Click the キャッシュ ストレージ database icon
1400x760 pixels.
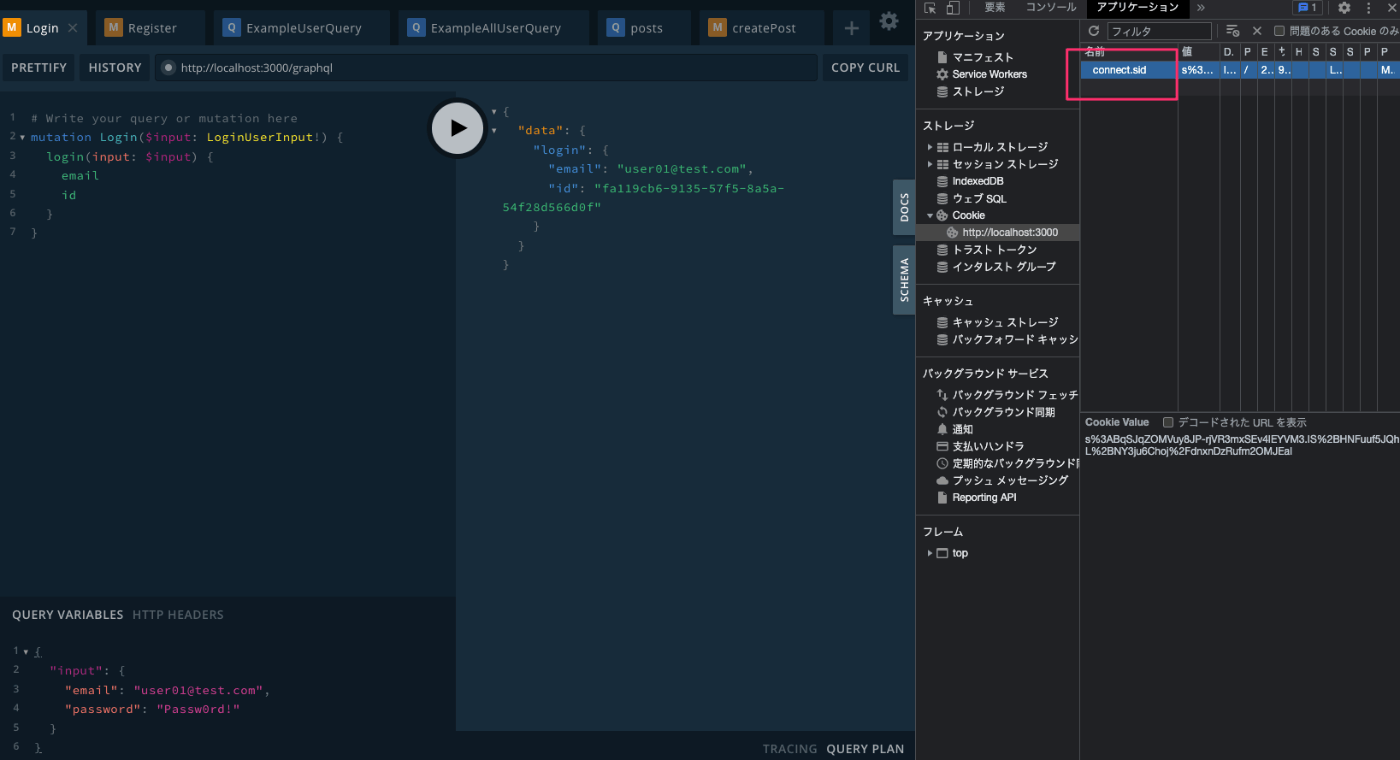[x=942, y=322]
